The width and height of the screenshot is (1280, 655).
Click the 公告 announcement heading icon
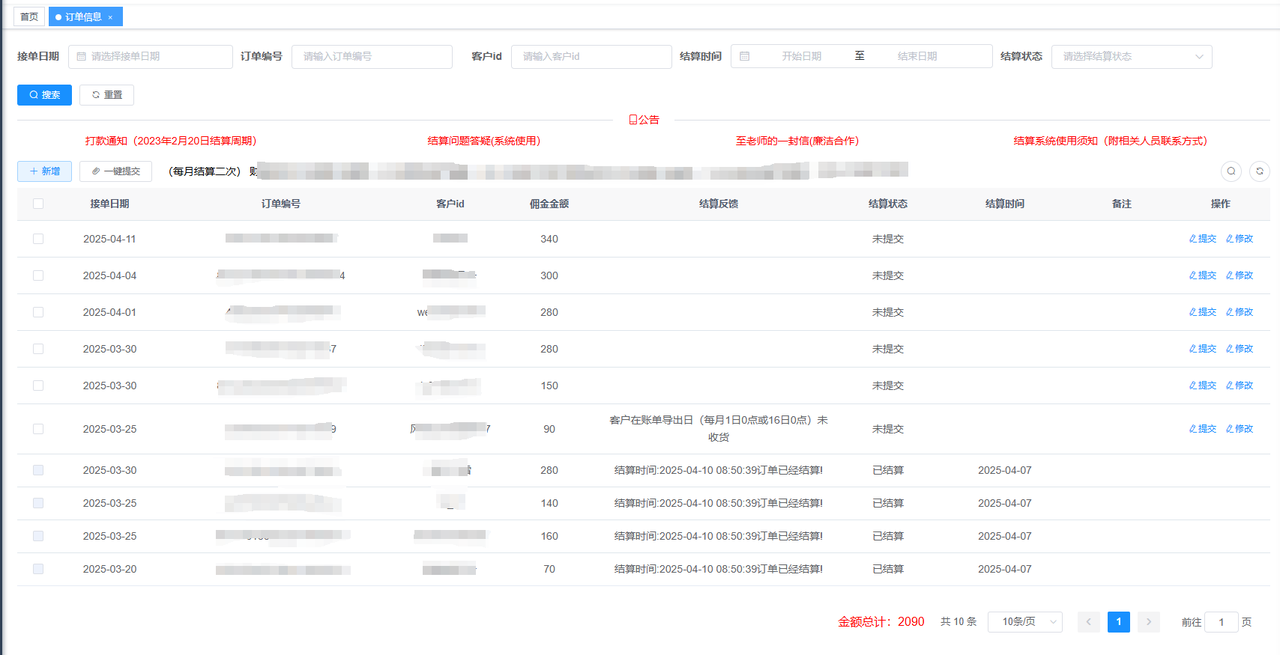tap(633, 120)
